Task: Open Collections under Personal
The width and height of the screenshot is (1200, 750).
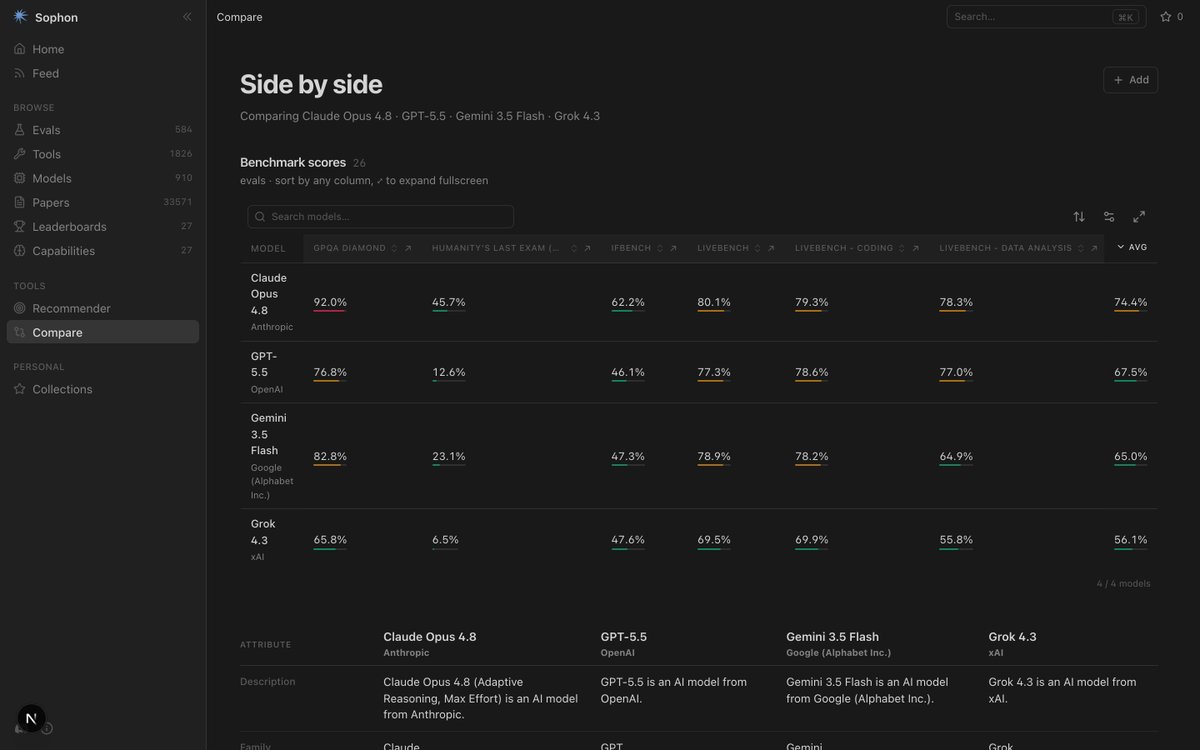Action: [x=103, y=389]
